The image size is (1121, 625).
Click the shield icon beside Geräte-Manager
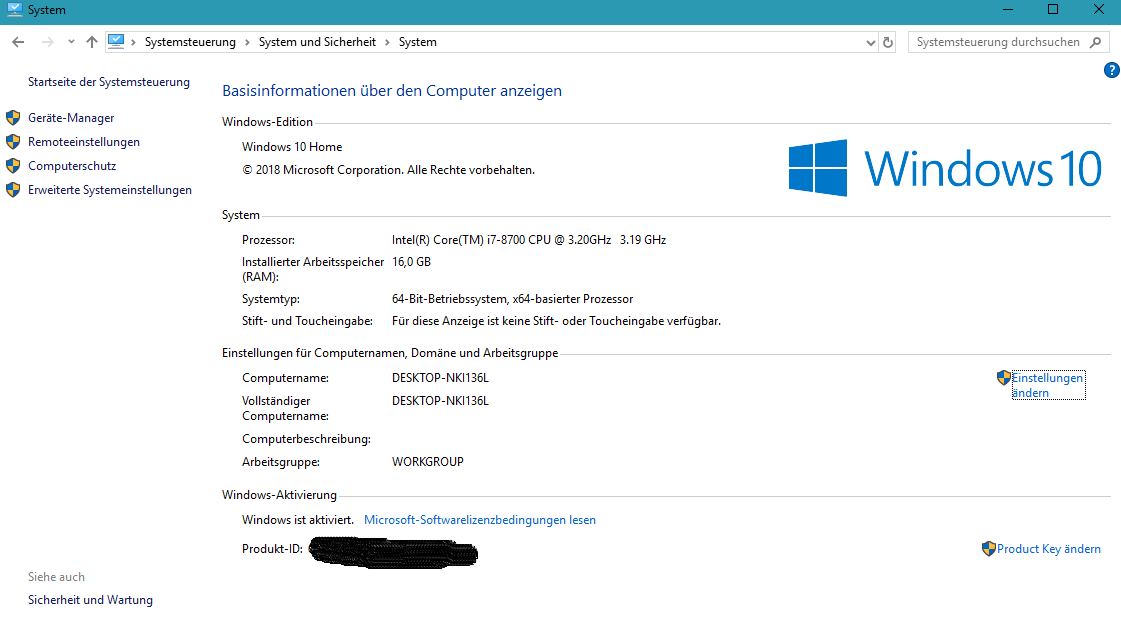click(13, 118)
